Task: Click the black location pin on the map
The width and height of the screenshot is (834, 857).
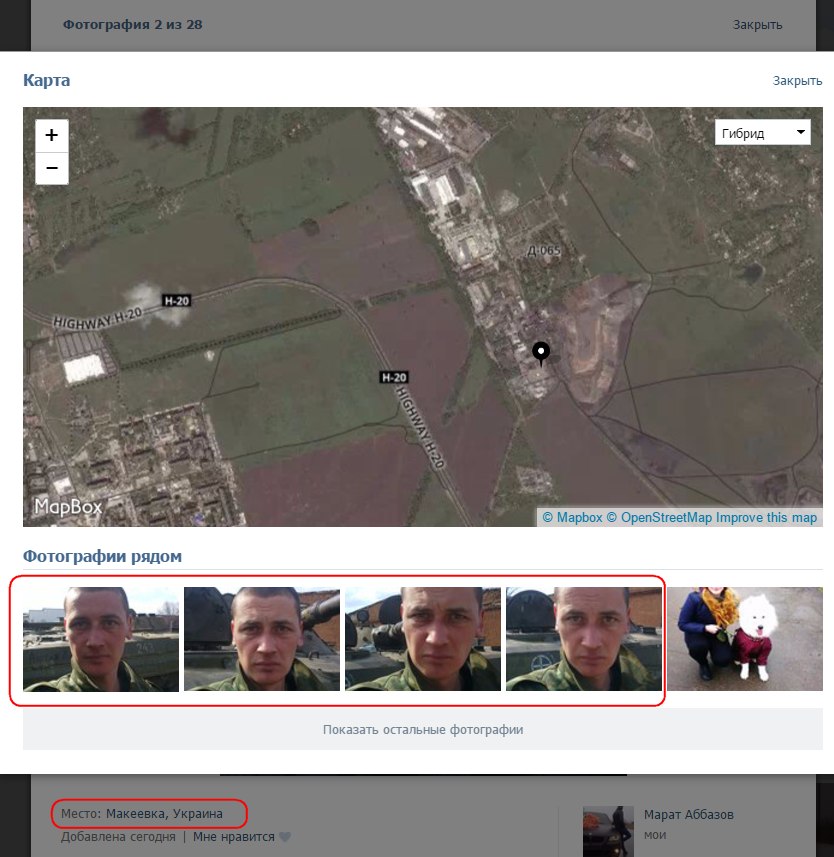Action: pyautogui.click(x=541, y=353)
